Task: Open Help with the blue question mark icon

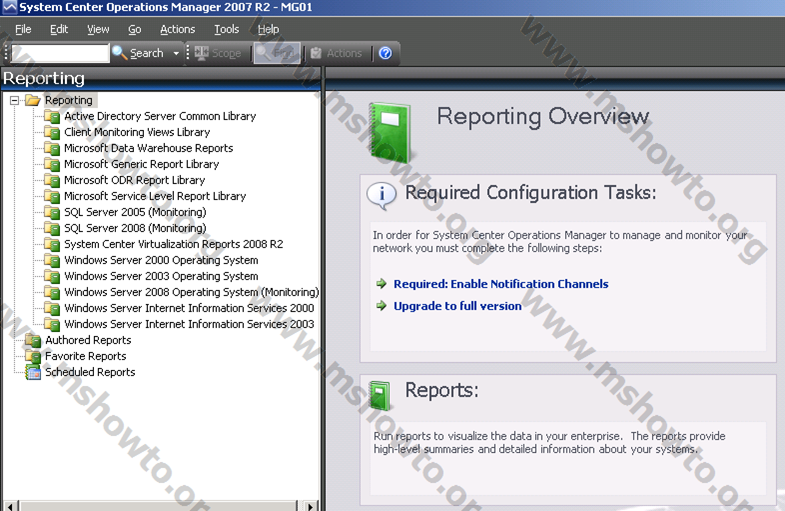Action: pyautogui.click(x=385, y=53)
